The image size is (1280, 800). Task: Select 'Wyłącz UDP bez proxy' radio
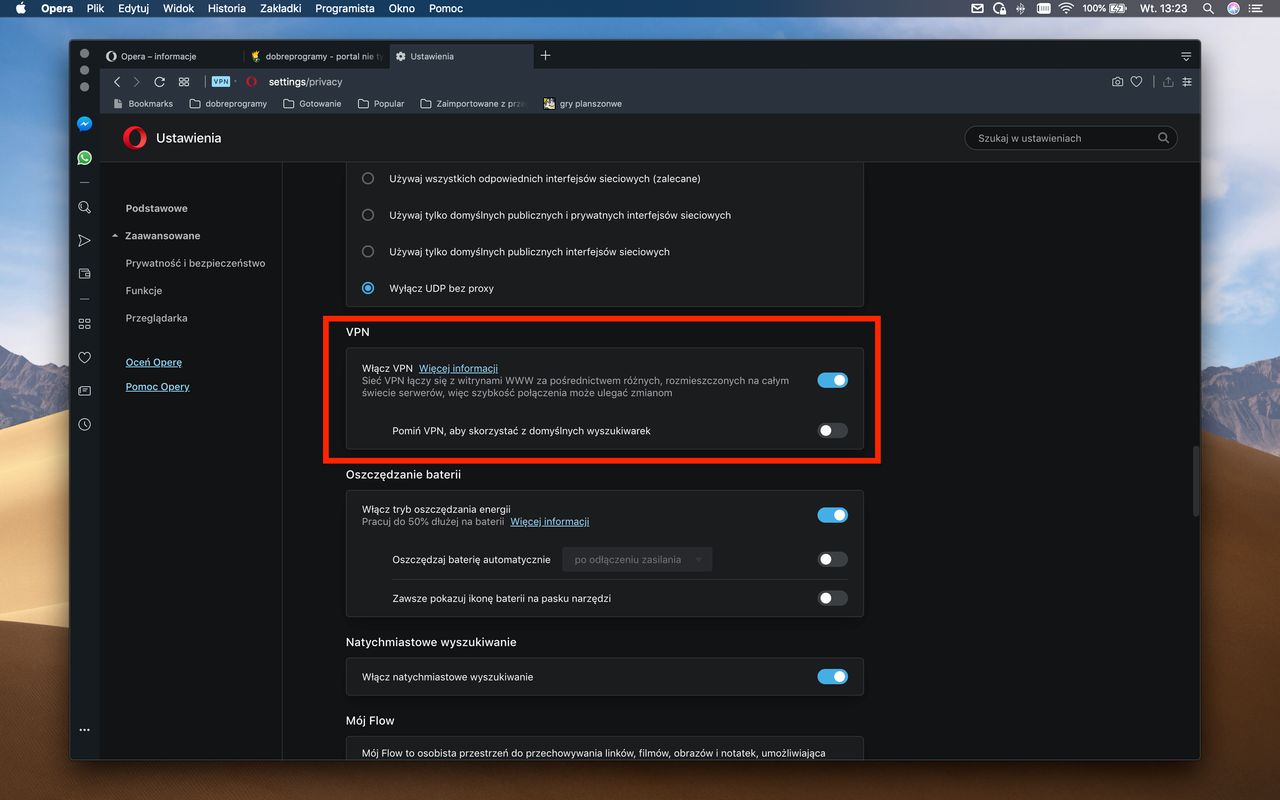click(x=368, y=288)
